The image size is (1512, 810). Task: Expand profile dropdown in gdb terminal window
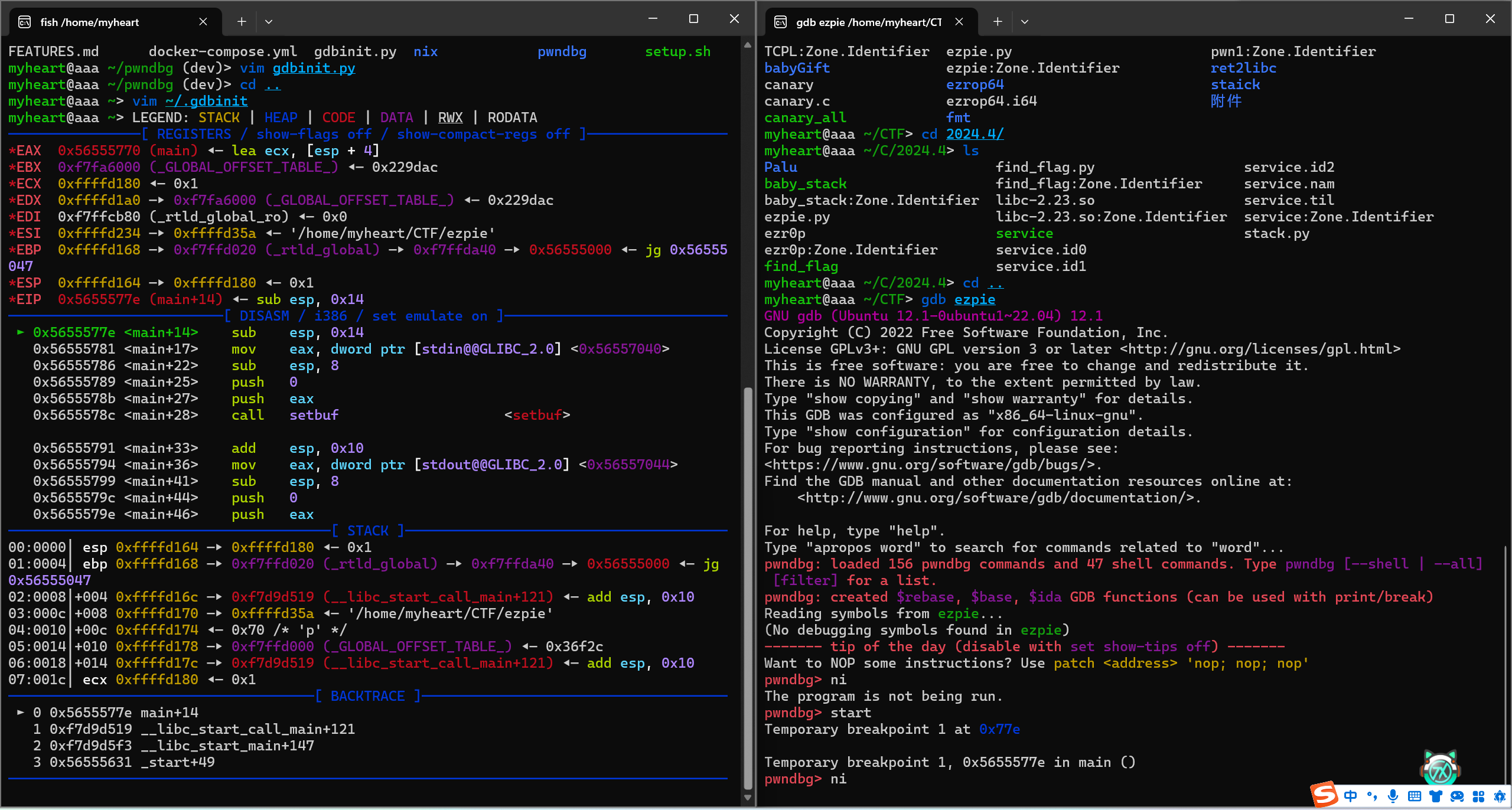pos(1025,22)
